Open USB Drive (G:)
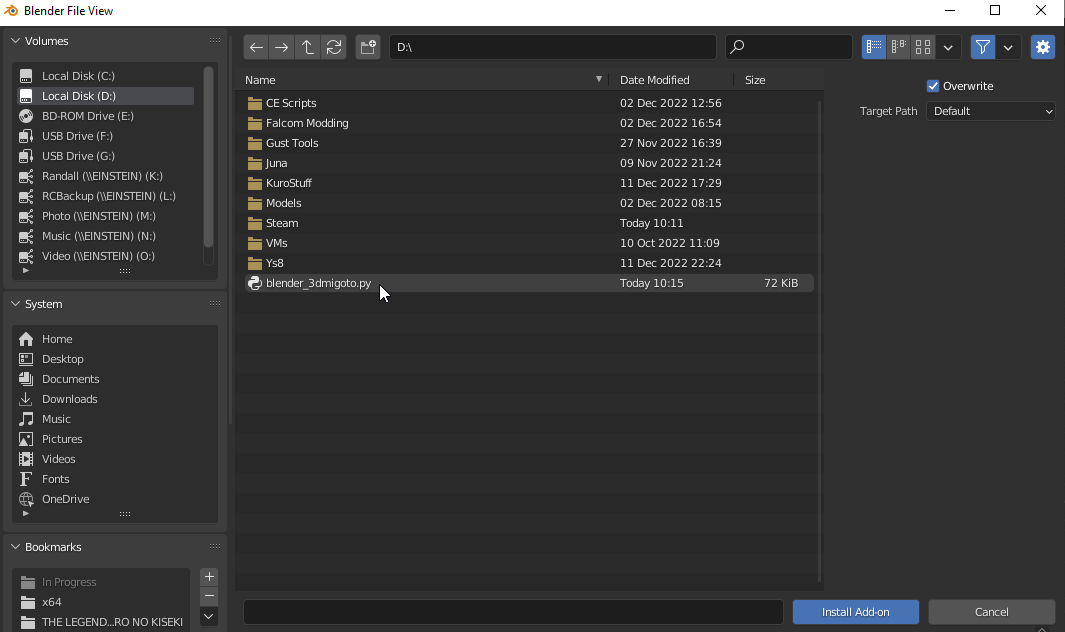The image size is (1065, 632). (105, 156)
